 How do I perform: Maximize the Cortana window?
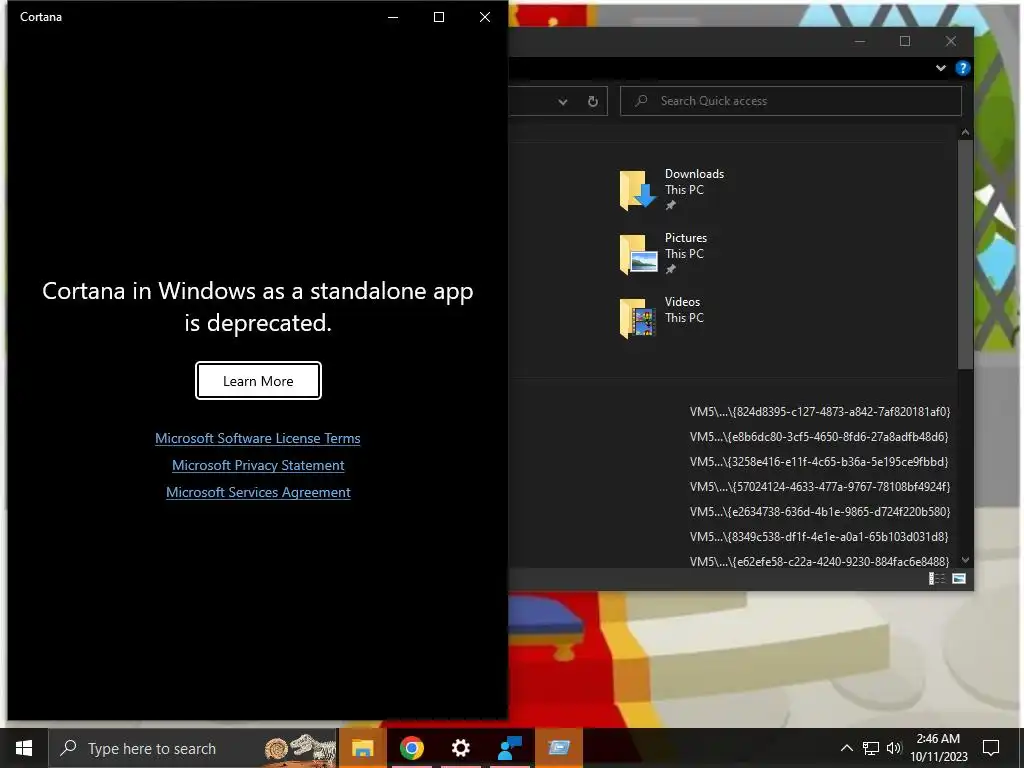click(439, 17)
